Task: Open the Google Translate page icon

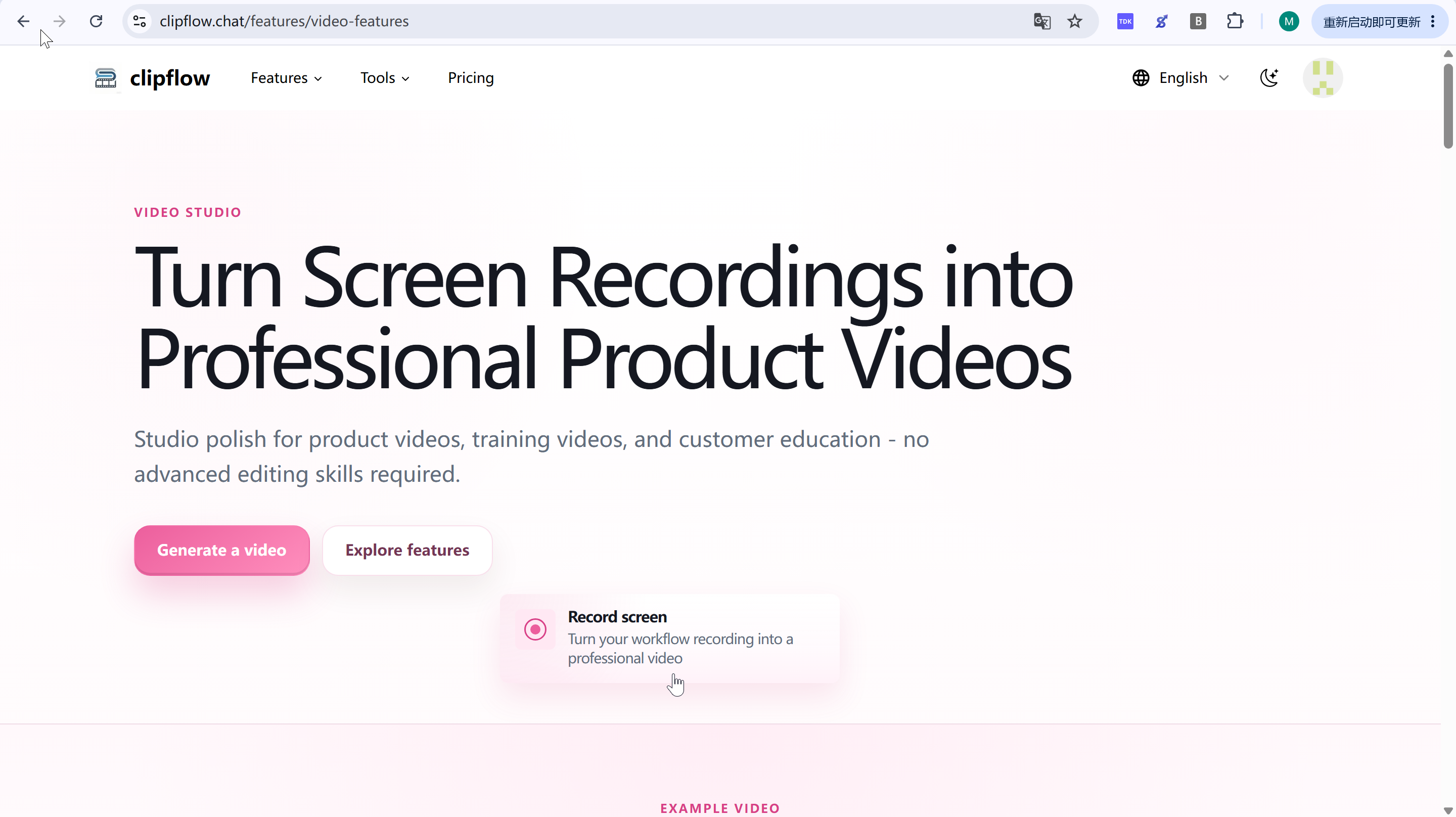Action: [1041, 21]
